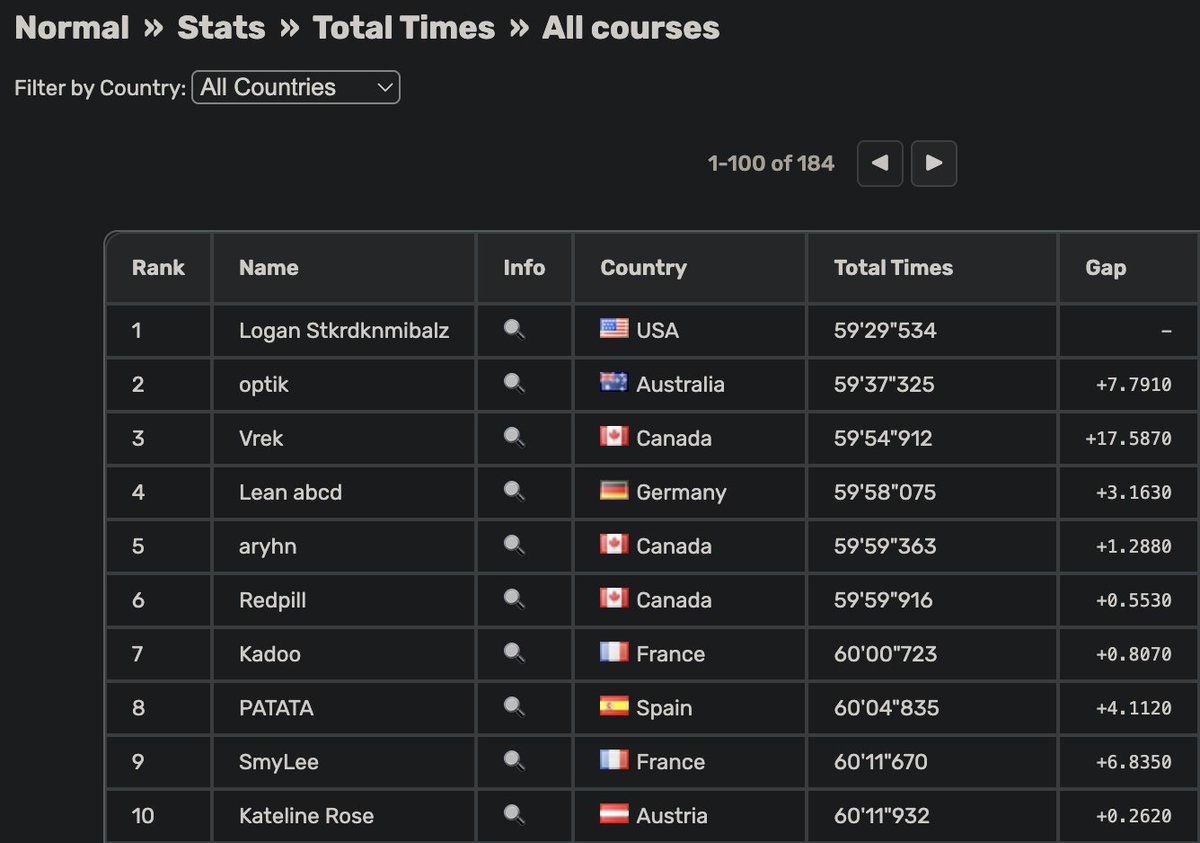
Task: Click country name Austria
Action: [x=672, y=816]
